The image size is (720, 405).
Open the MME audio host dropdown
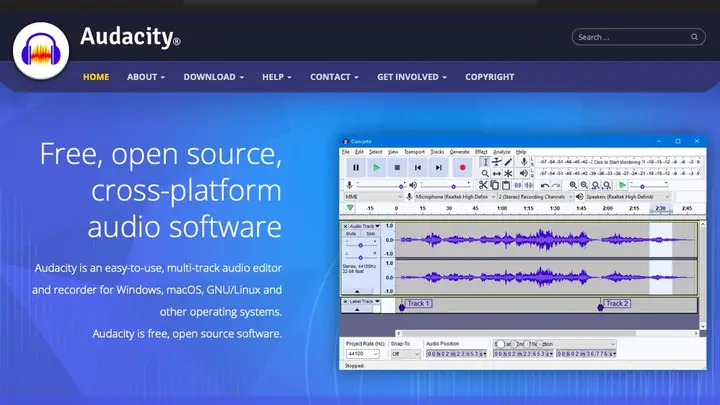[373, 197]
